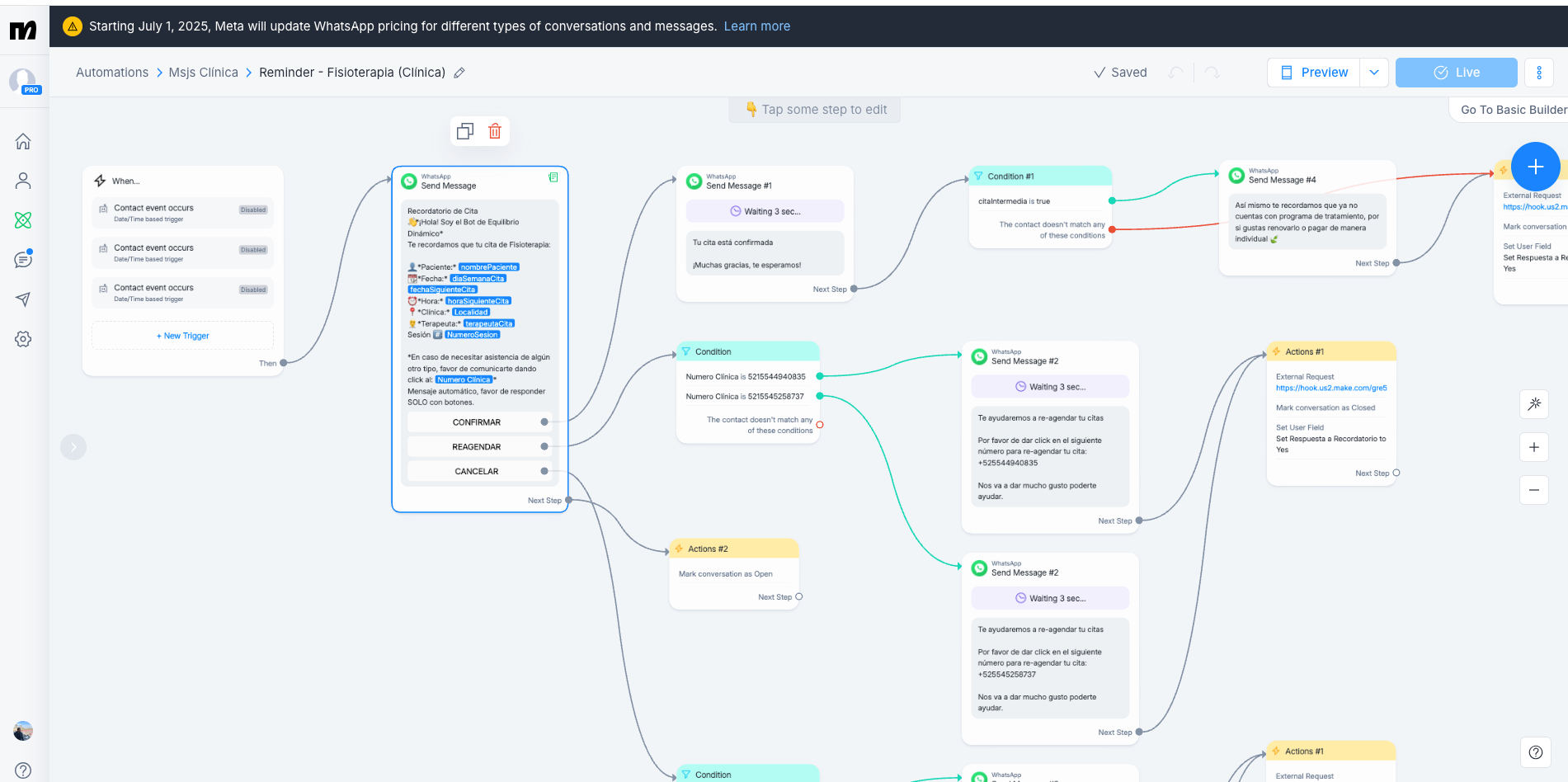The height and width of the screenshot is (782, 1568).
Task: Open the Send Message #1 card title
Action: point(739,186)
